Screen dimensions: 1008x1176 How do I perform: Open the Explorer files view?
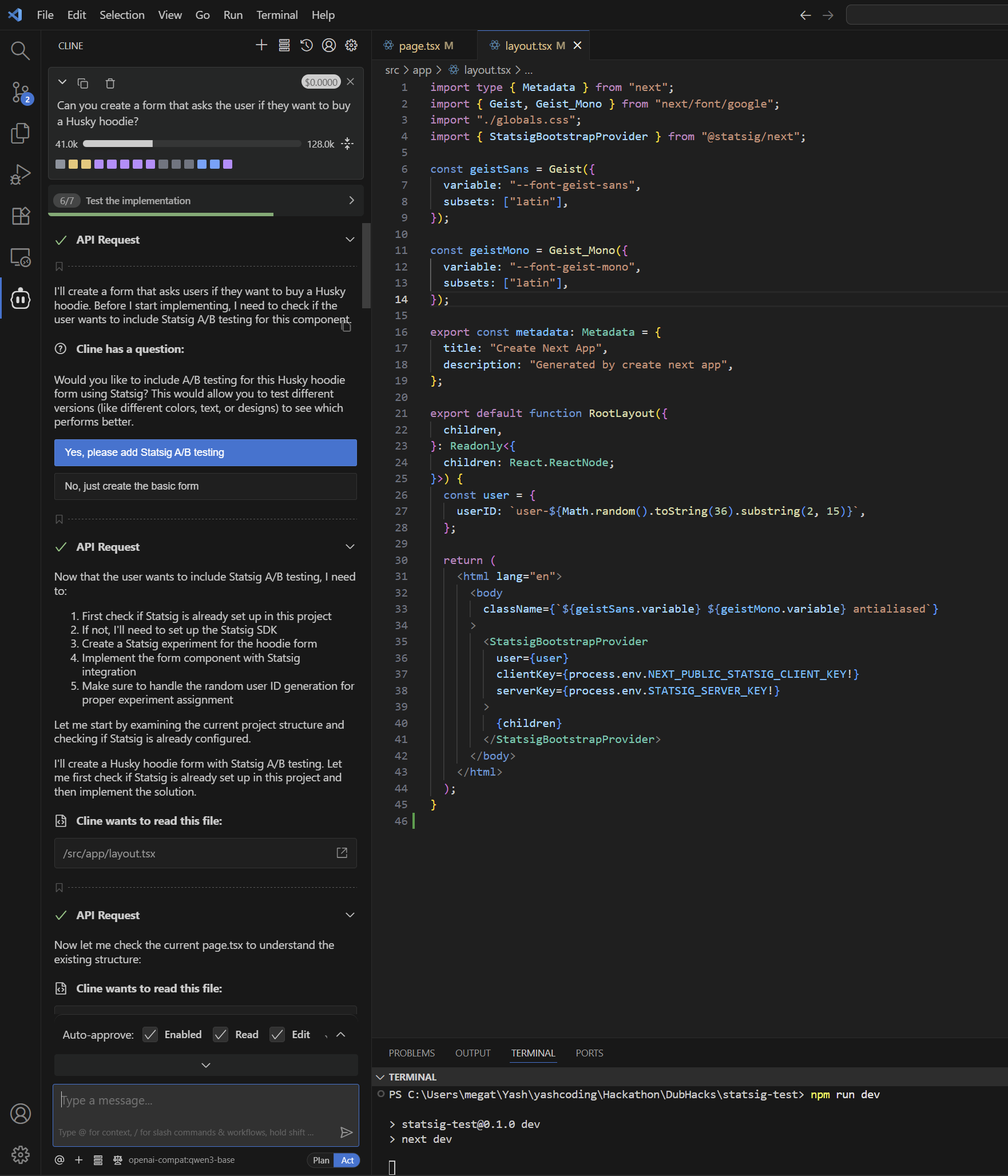point(21,133)
